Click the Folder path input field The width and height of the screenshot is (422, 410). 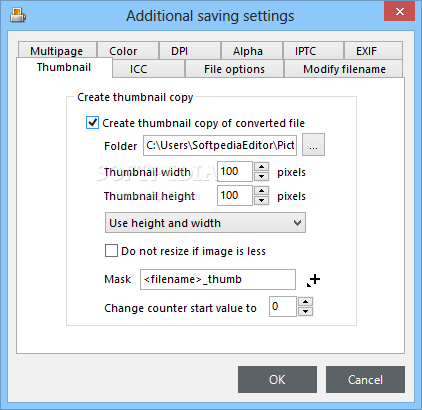tap(220, 145)
